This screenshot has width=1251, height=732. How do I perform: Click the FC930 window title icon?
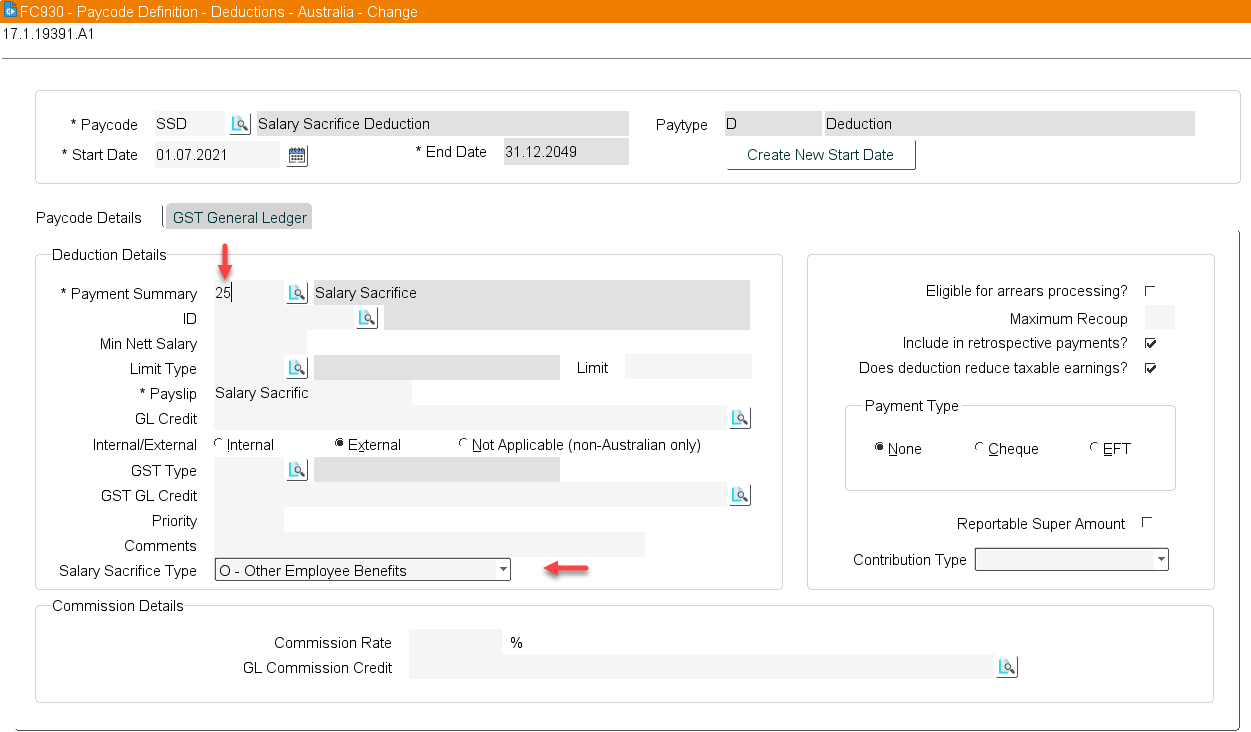coord(10,11)
